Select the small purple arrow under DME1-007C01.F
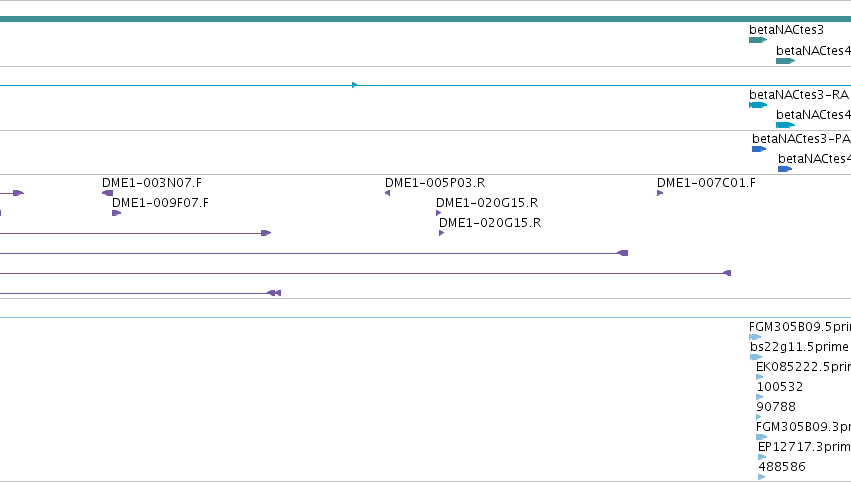 click(x=660, y=193)
